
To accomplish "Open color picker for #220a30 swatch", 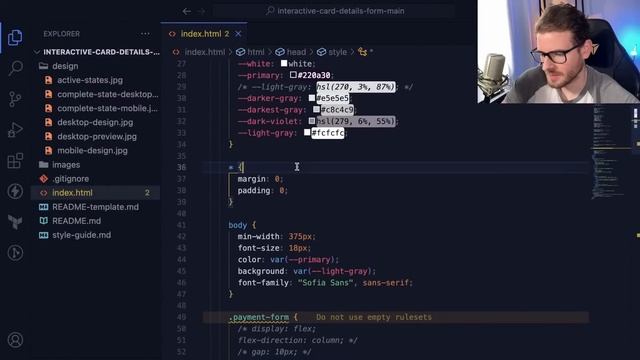I will [293, 75].
